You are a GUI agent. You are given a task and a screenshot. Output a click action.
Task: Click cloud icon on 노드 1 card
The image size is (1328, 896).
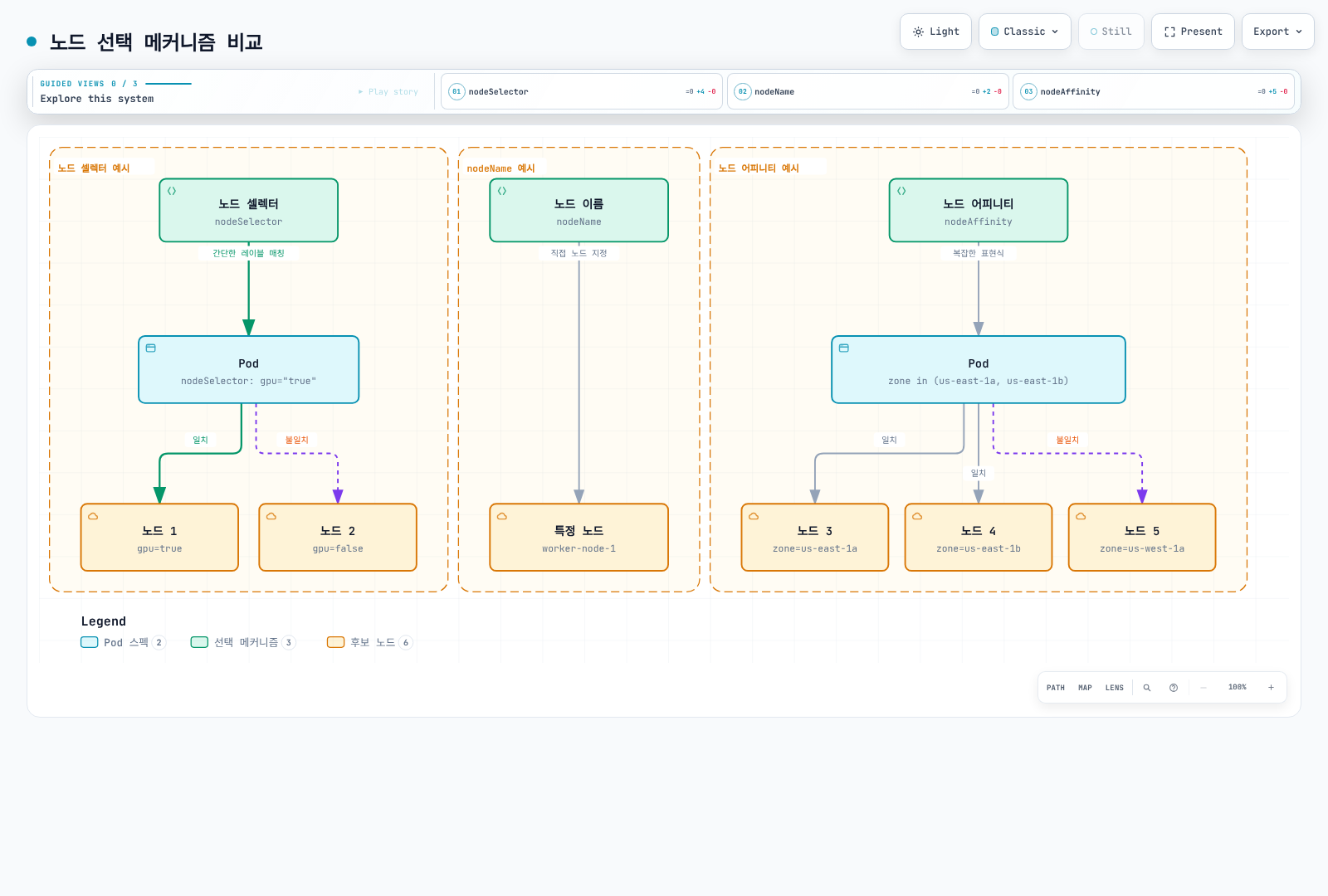point(93,516)
